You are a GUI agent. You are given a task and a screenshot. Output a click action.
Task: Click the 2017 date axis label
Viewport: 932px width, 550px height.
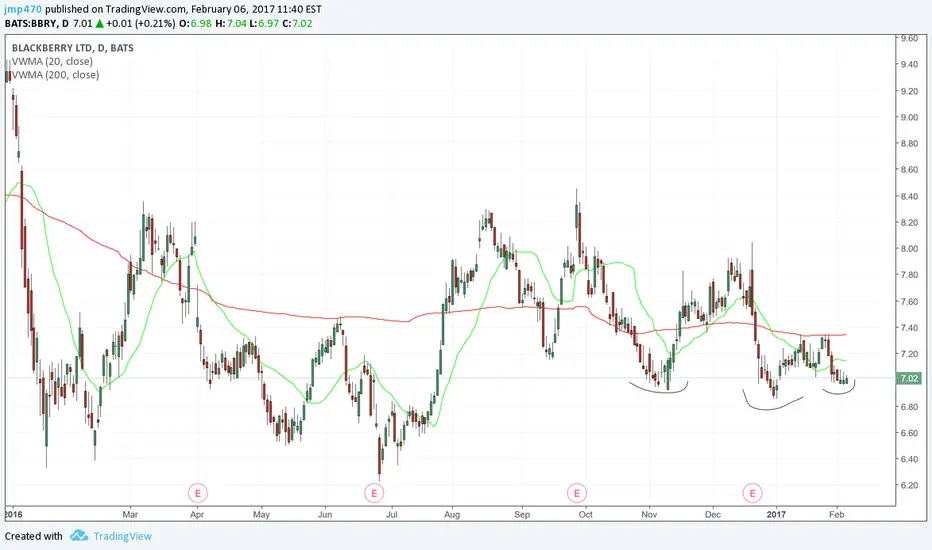tap(776, 514)
